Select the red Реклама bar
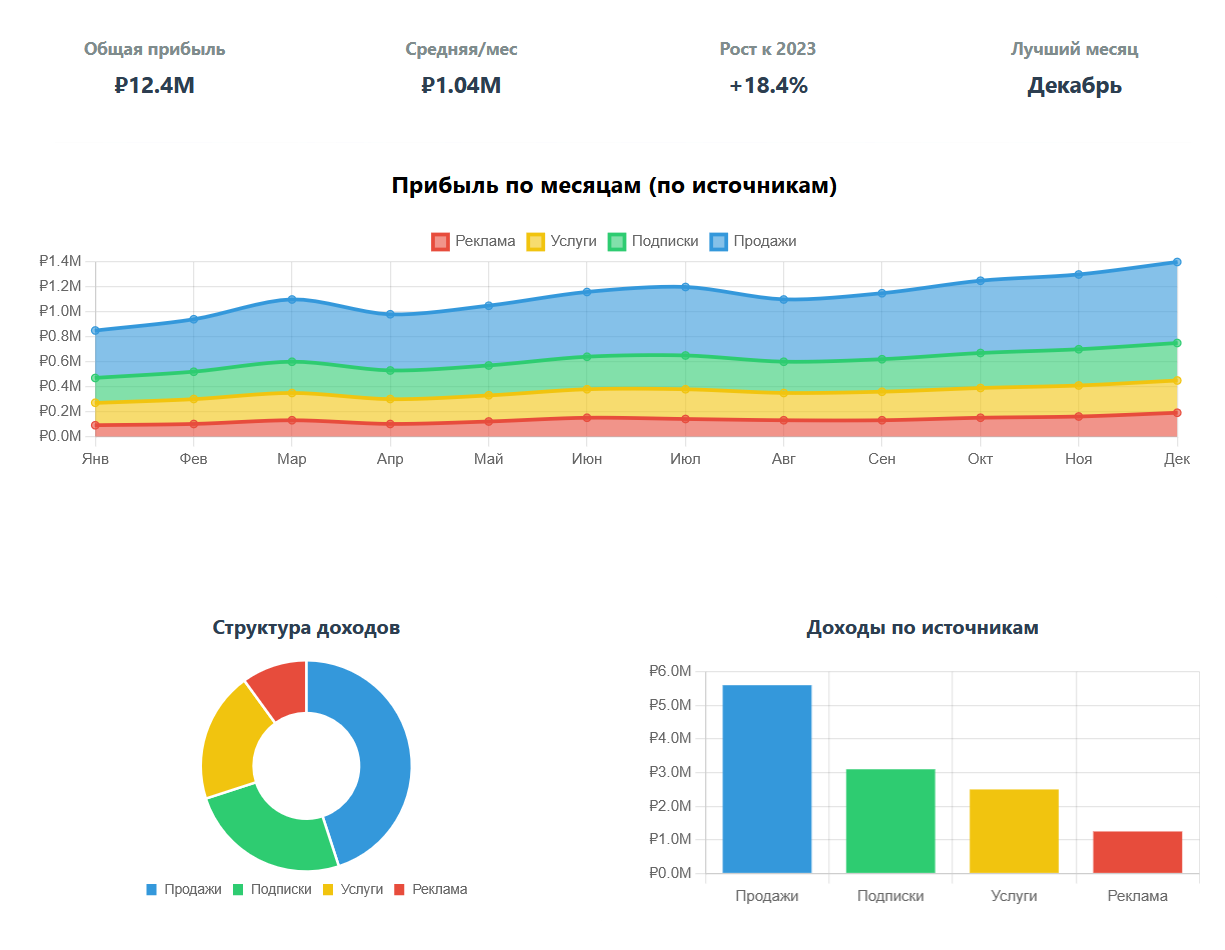This screenshot has width=1225, height=950. click(x=1137, y=852)
